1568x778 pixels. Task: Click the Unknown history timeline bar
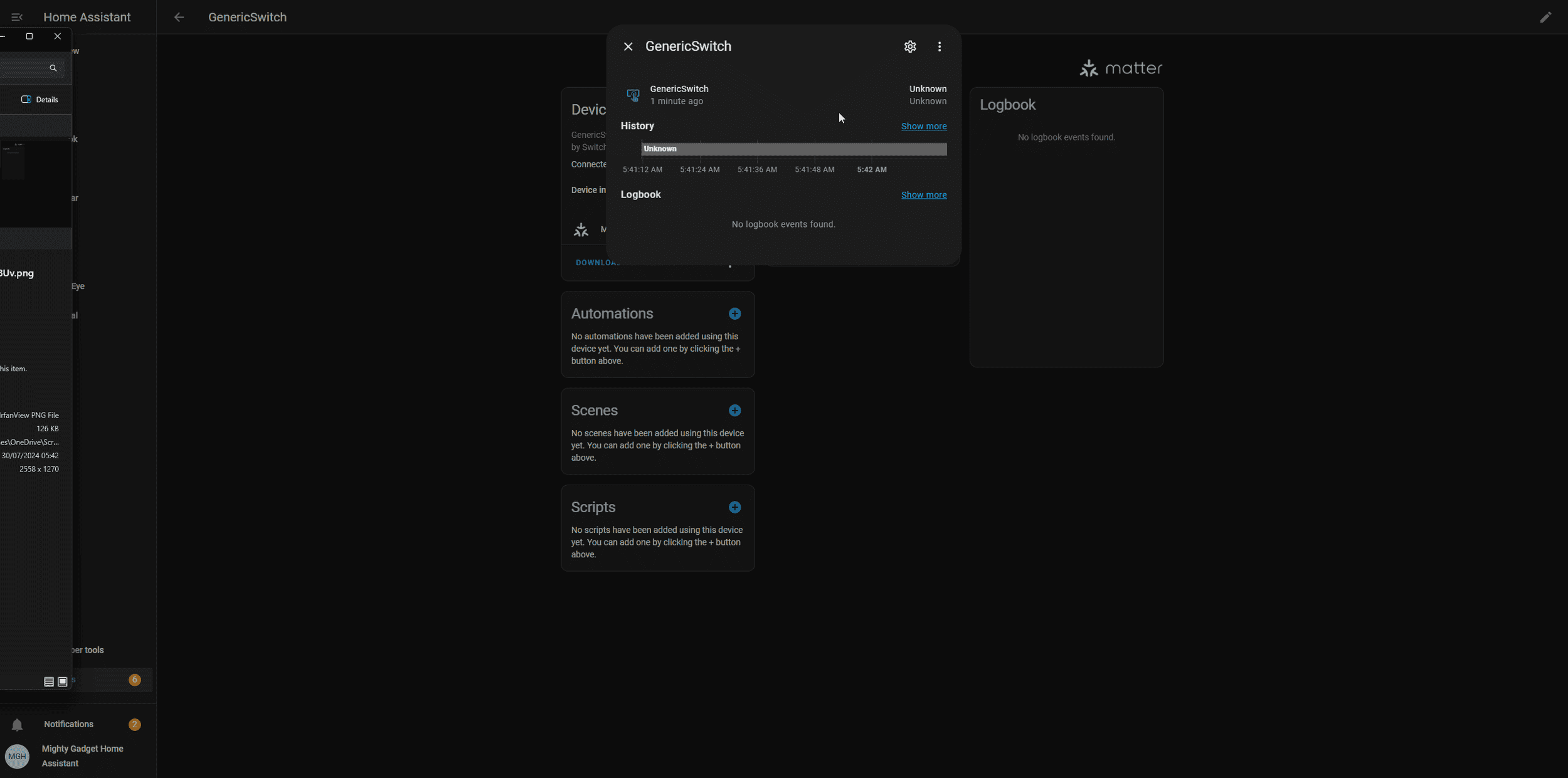[793, 149]
